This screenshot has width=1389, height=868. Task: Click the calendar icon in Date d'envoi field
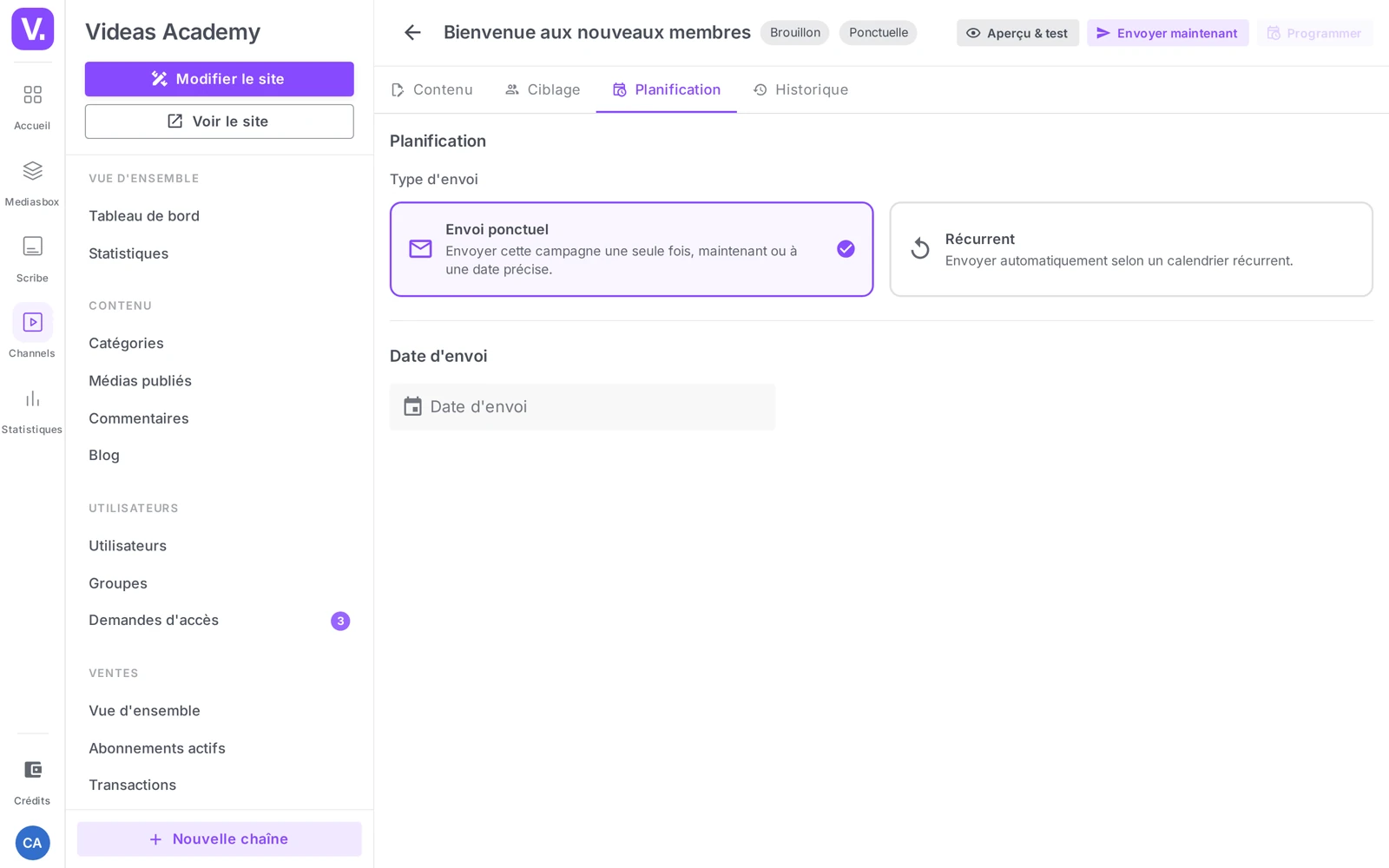[412, 406]
